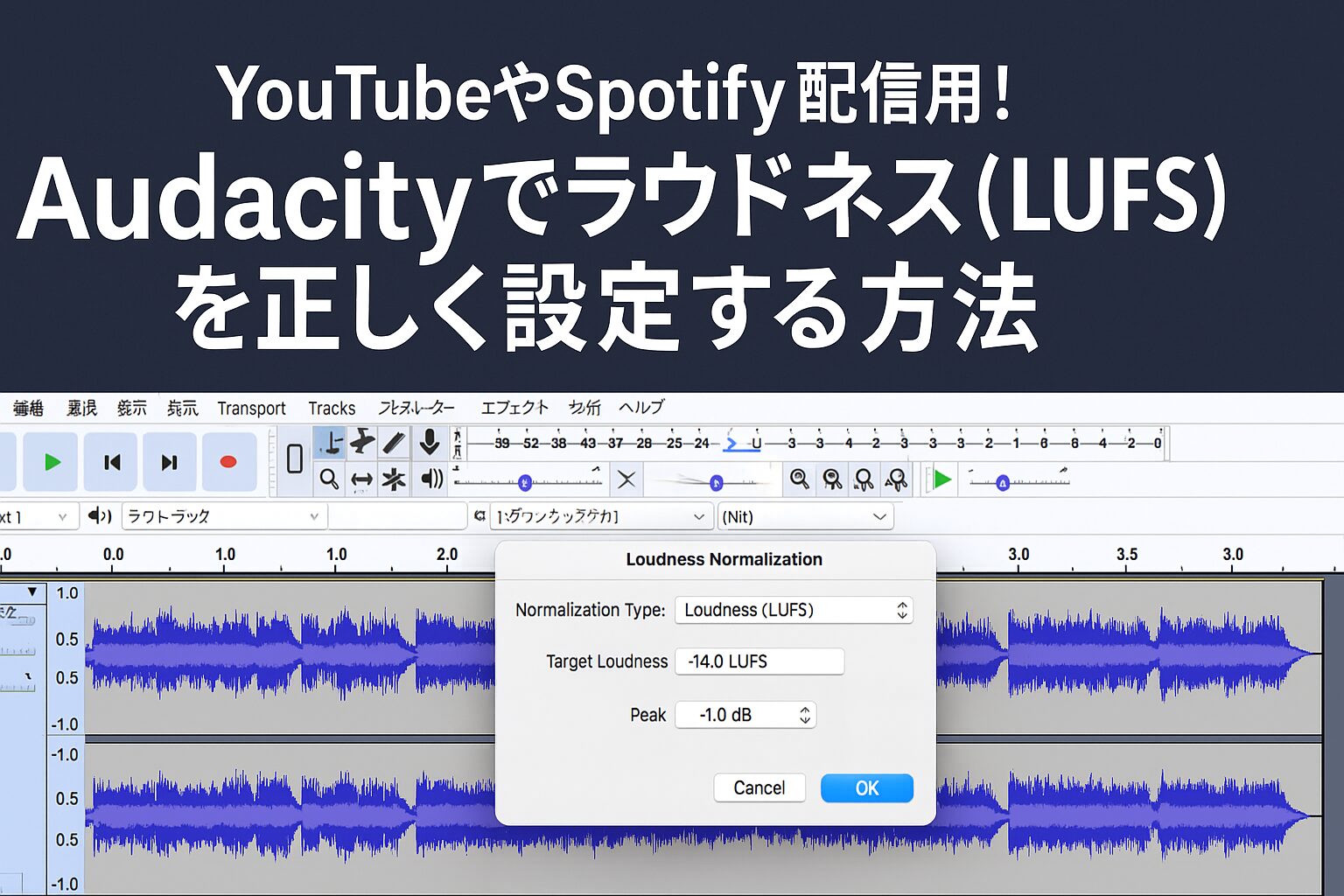Click the Cancel button
The image size is (1344, 896).
pyautogui.click(x=759, y=788)
